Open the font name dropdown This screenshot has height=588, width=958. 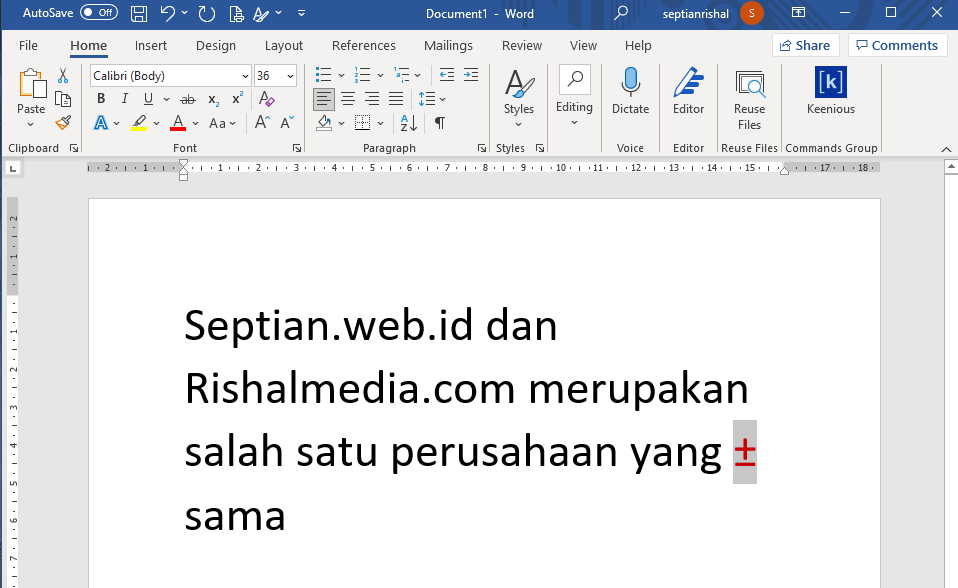click(x=245, y=76)
